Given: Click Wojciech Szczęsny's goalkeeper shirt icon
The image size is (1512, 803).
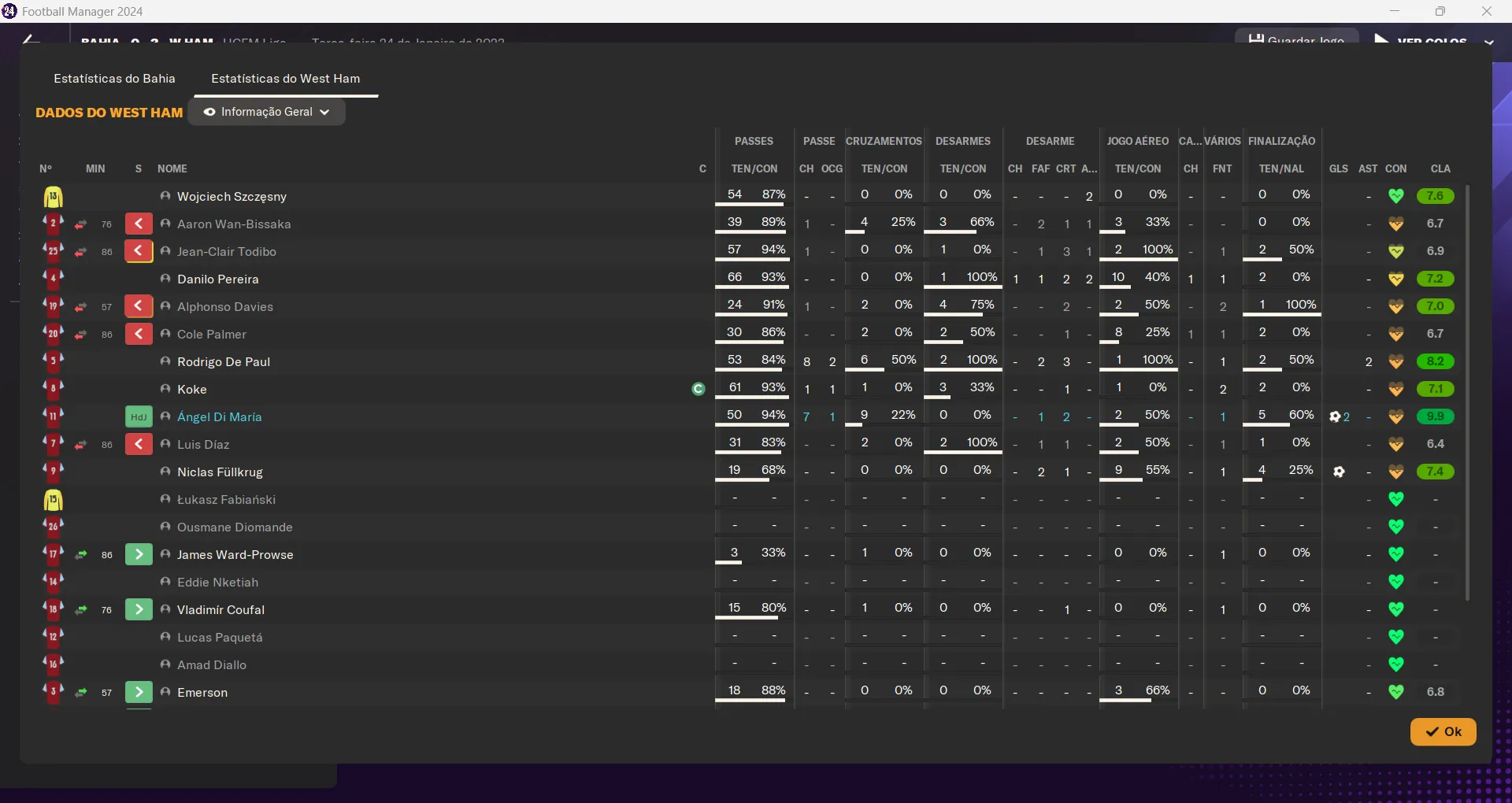Looking at the screenshot, I should (53, 197).
